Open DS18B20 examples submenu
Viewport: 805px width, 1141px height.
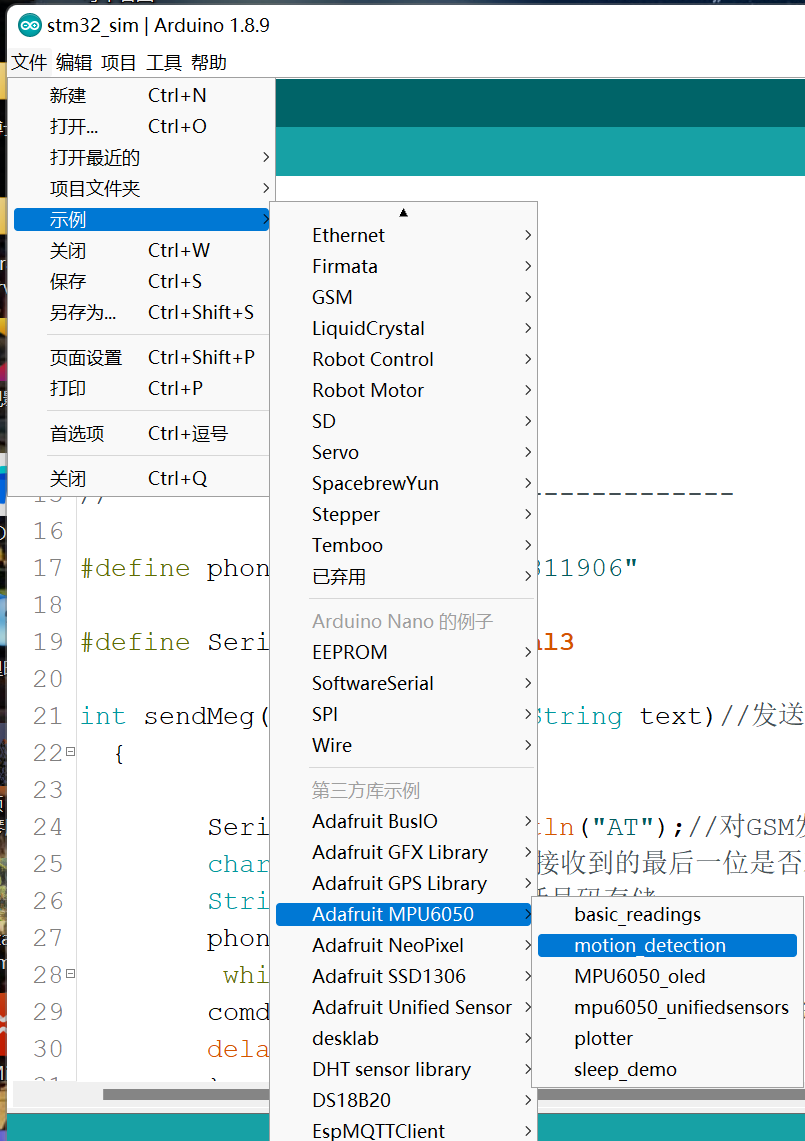tap(404, 1100)
